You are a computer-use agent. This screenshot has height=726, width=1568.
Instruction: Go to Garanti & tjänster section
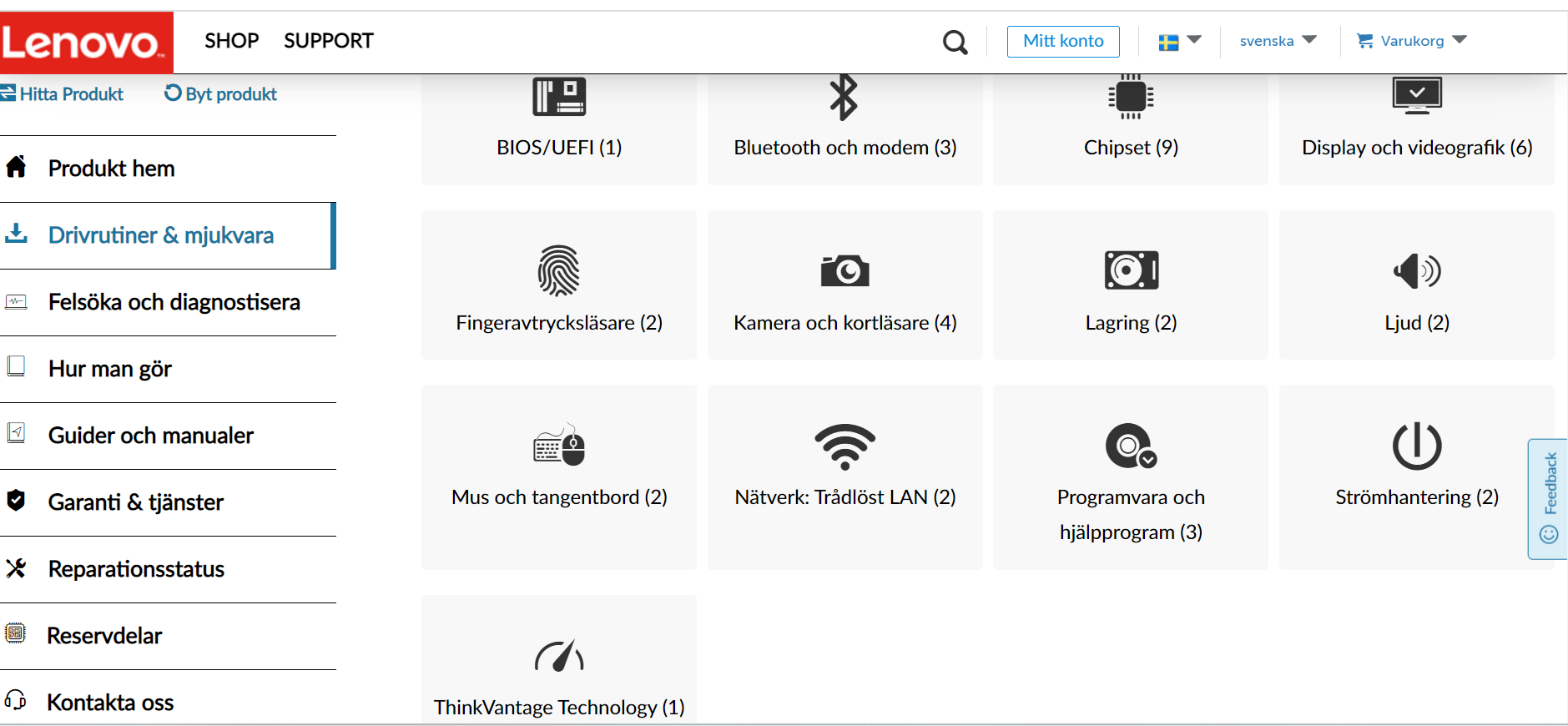[x=167, y=502]
